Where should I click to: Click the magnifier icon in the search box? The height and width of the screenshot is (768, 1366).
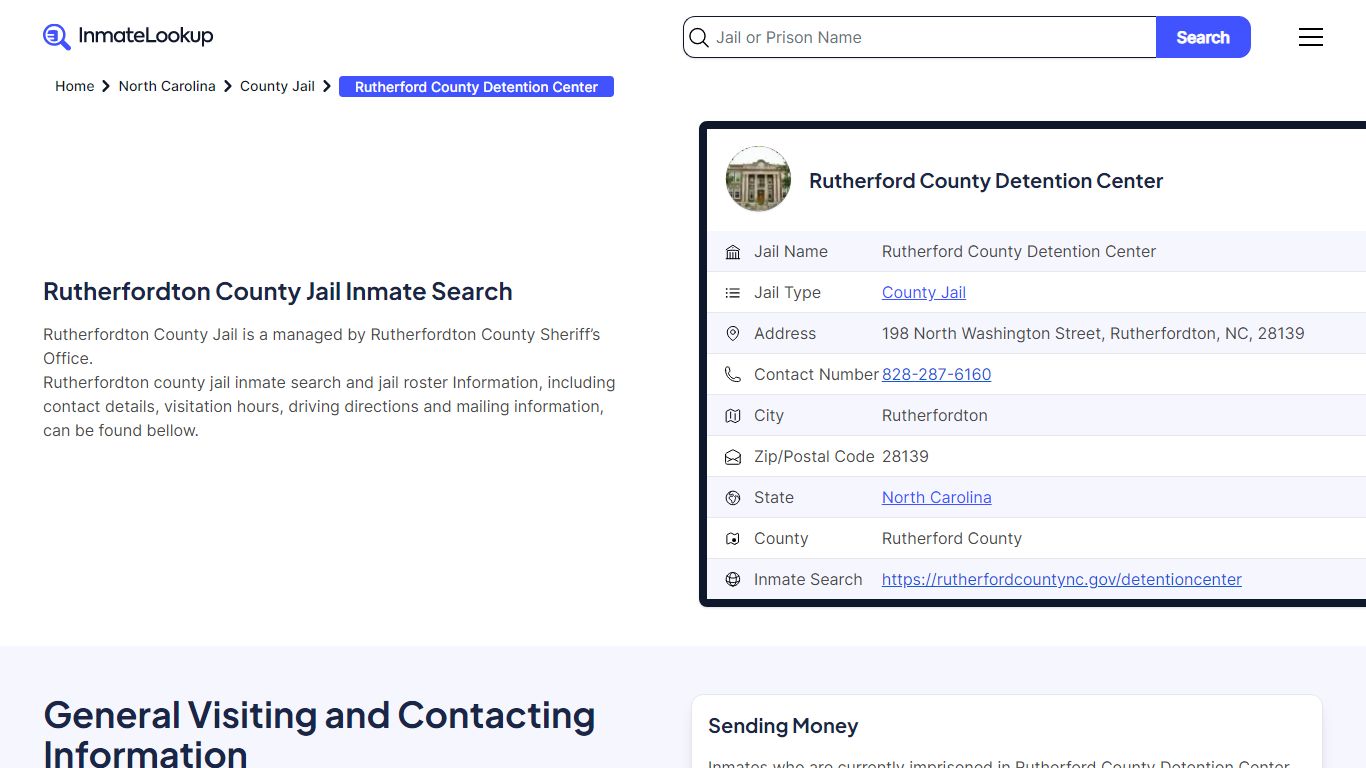pyautogui.click(x=699, y=38)
